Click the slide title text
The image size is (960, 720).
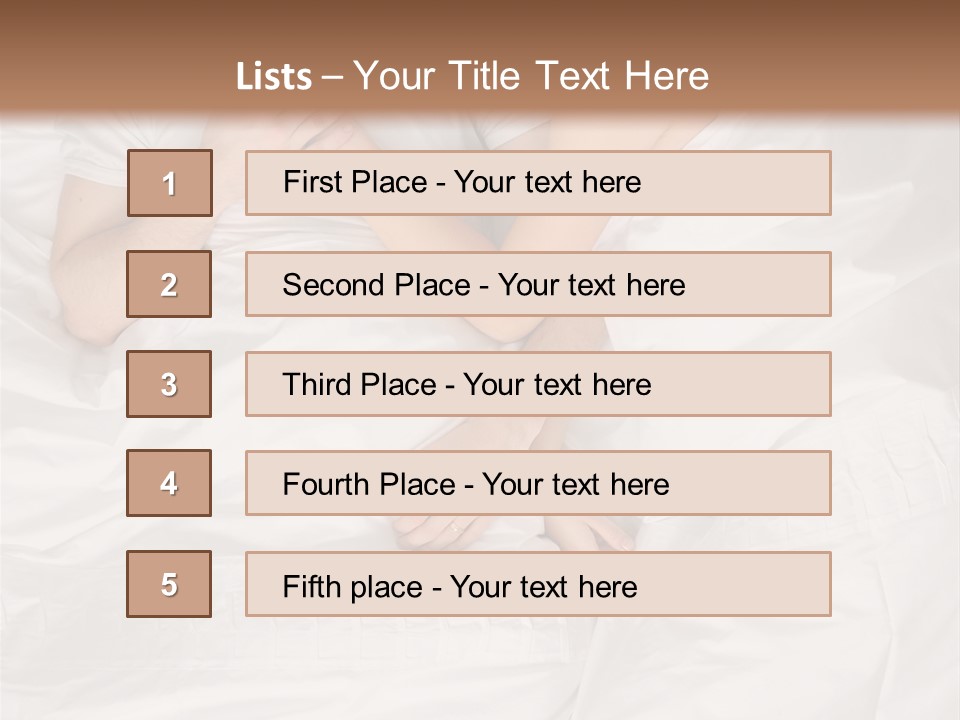[x=472, y=76]
